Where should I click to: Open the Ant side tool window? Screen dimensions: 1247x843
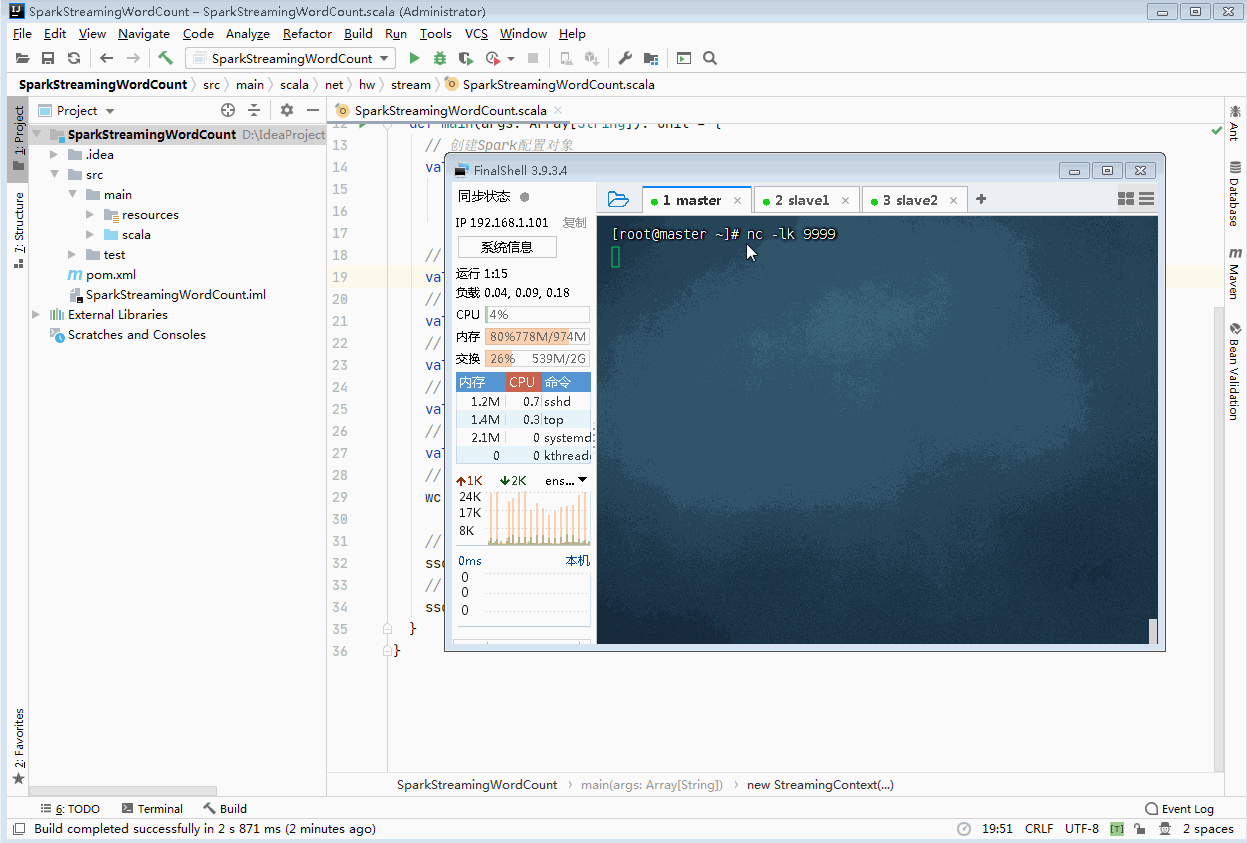coord(1235,122)
